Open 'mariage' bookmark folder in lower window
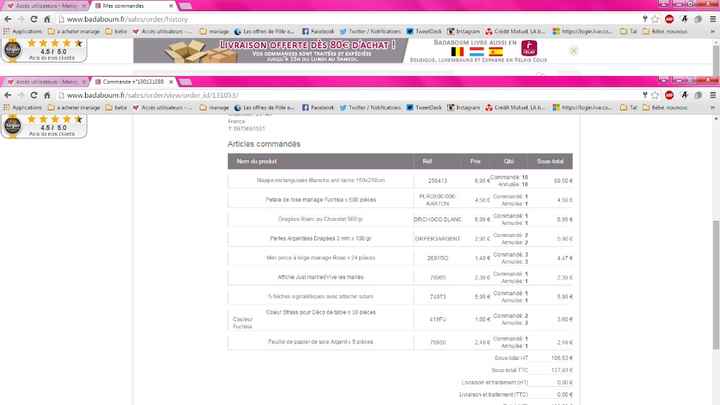 215,107
